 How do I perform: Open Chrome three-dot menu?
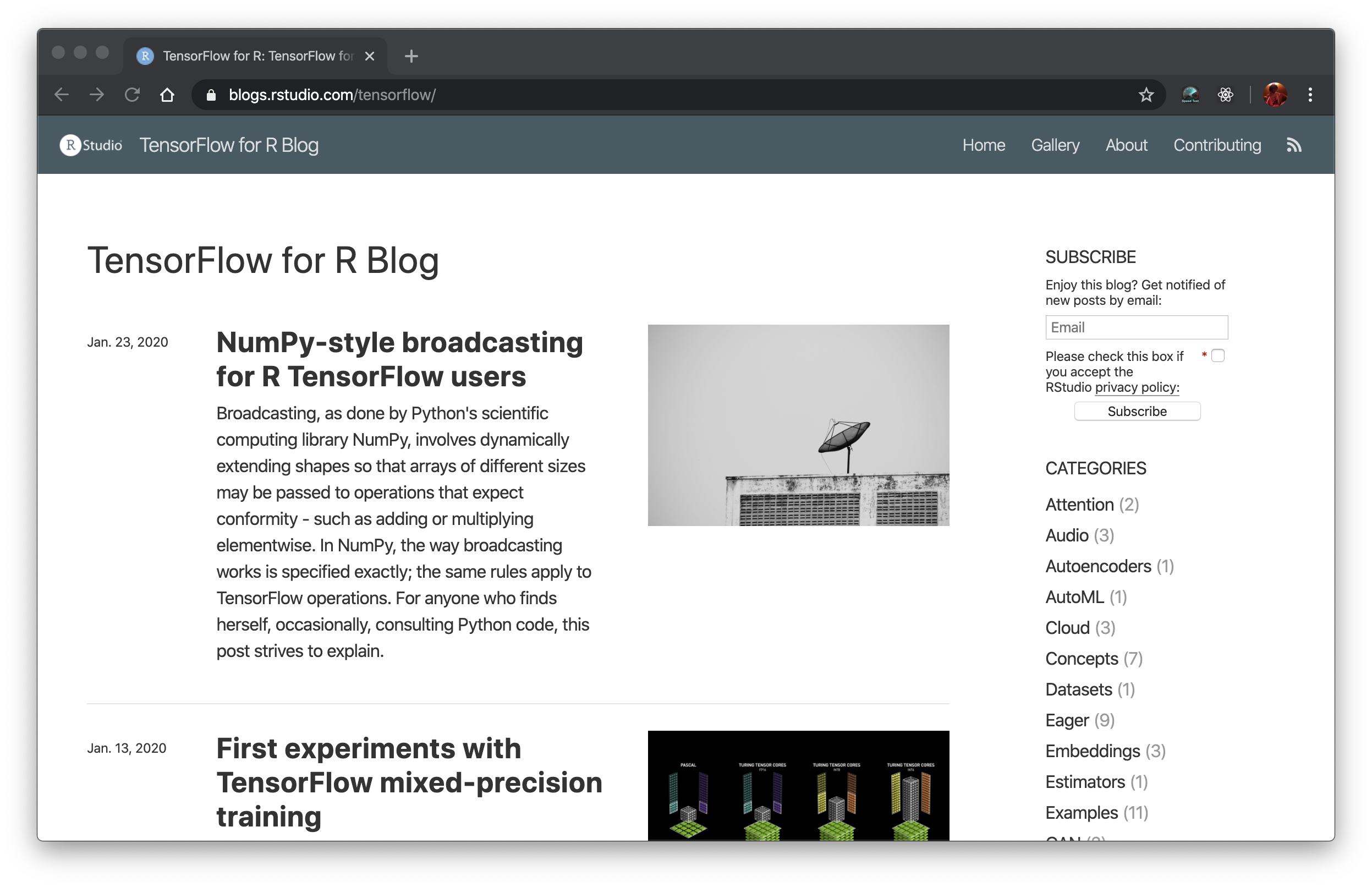(x=1310, y=95)
